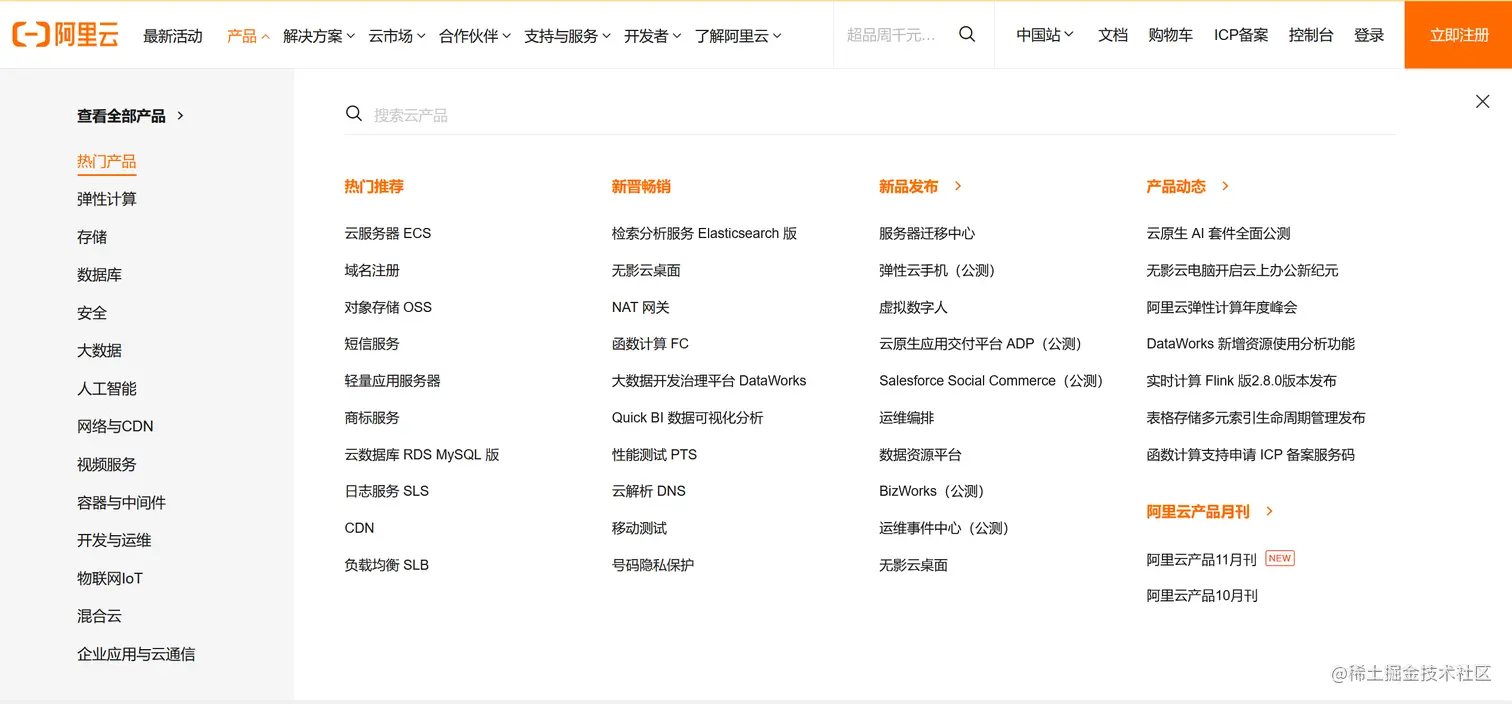Click the arrow next to 新品发布
Viewport: 1512px width, 704px height.
point(958,186)
